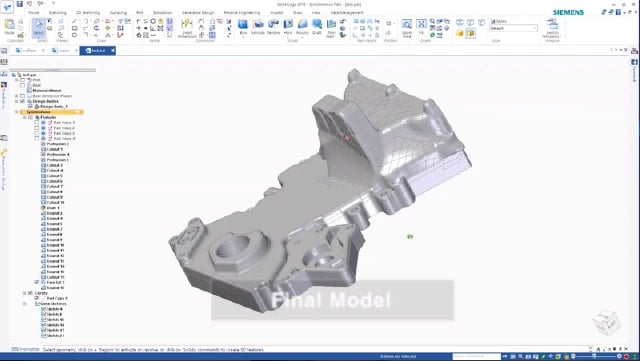The height and width of the screenshot is (361, 640).
Task: Select the Revolve command icon
Action: click(x=273, y=27)
